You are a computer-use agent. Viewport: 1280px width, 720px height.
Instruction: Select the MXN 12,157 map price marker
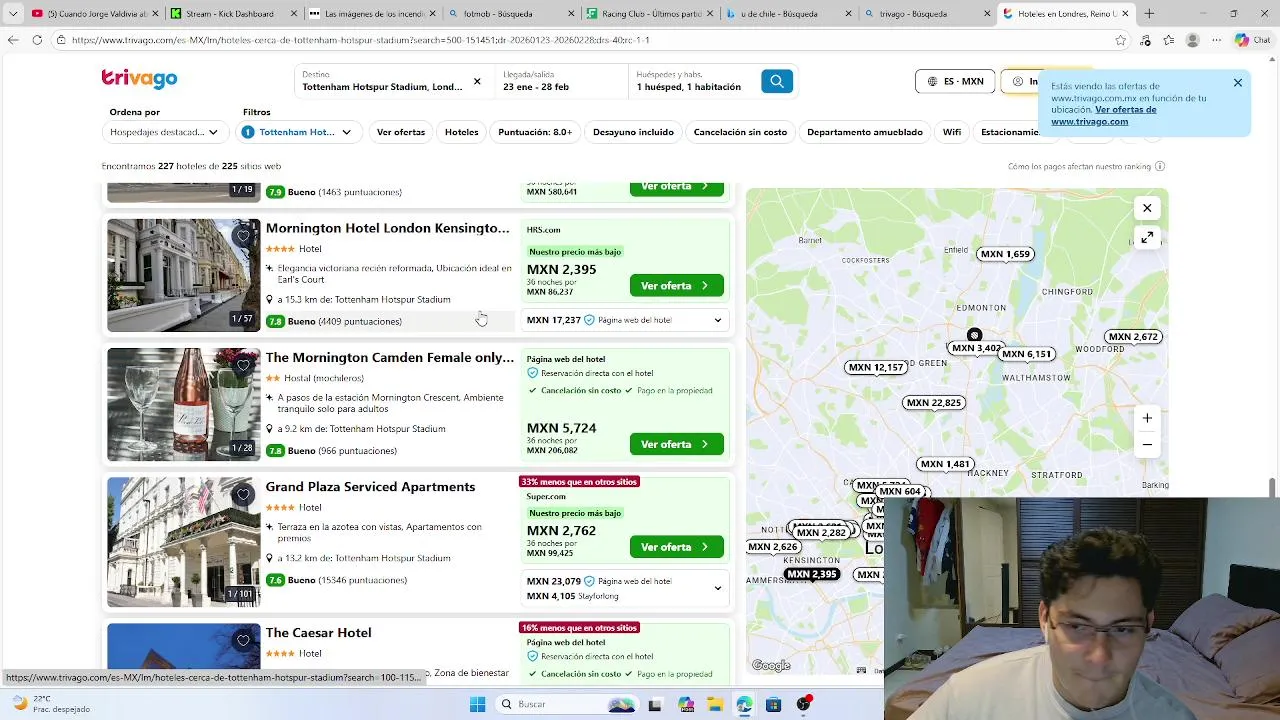click(x=876, y=367)
